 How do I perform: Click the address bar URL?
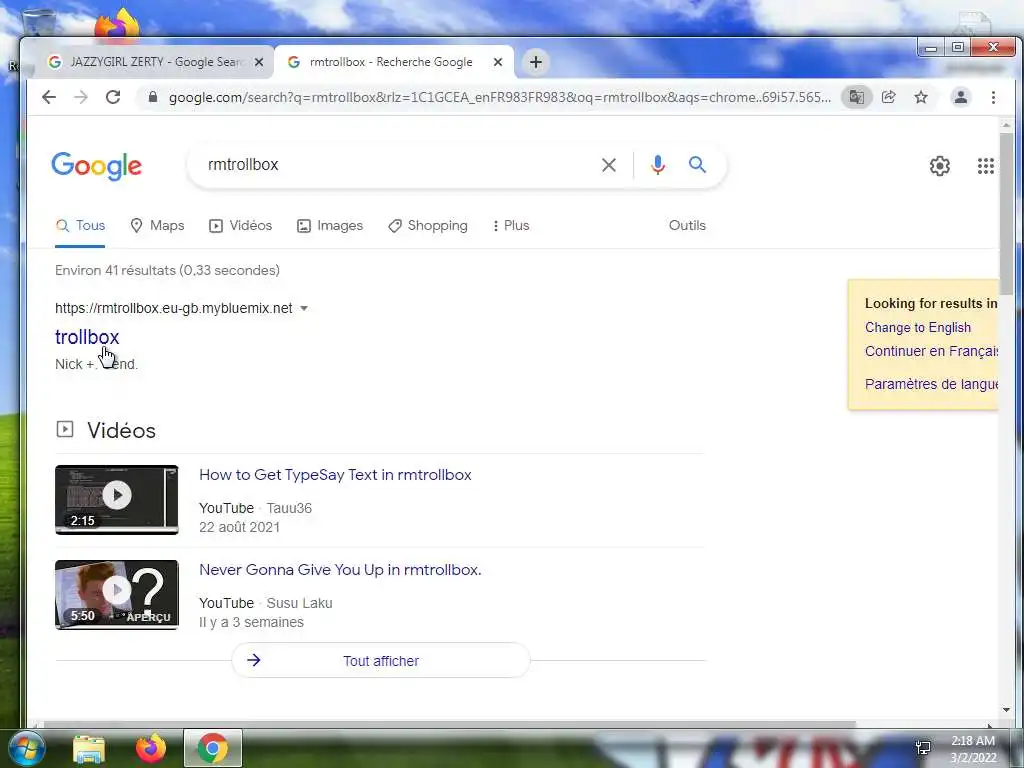(499, 97)
